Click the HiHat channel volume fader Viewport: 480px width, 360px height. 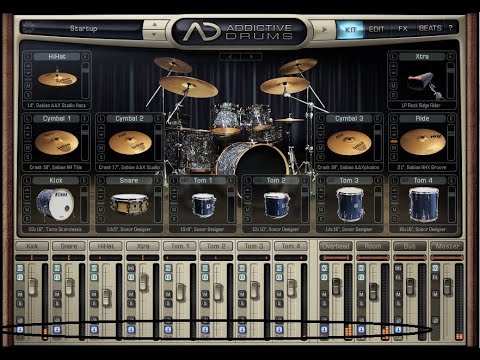[x=106, y=297]
